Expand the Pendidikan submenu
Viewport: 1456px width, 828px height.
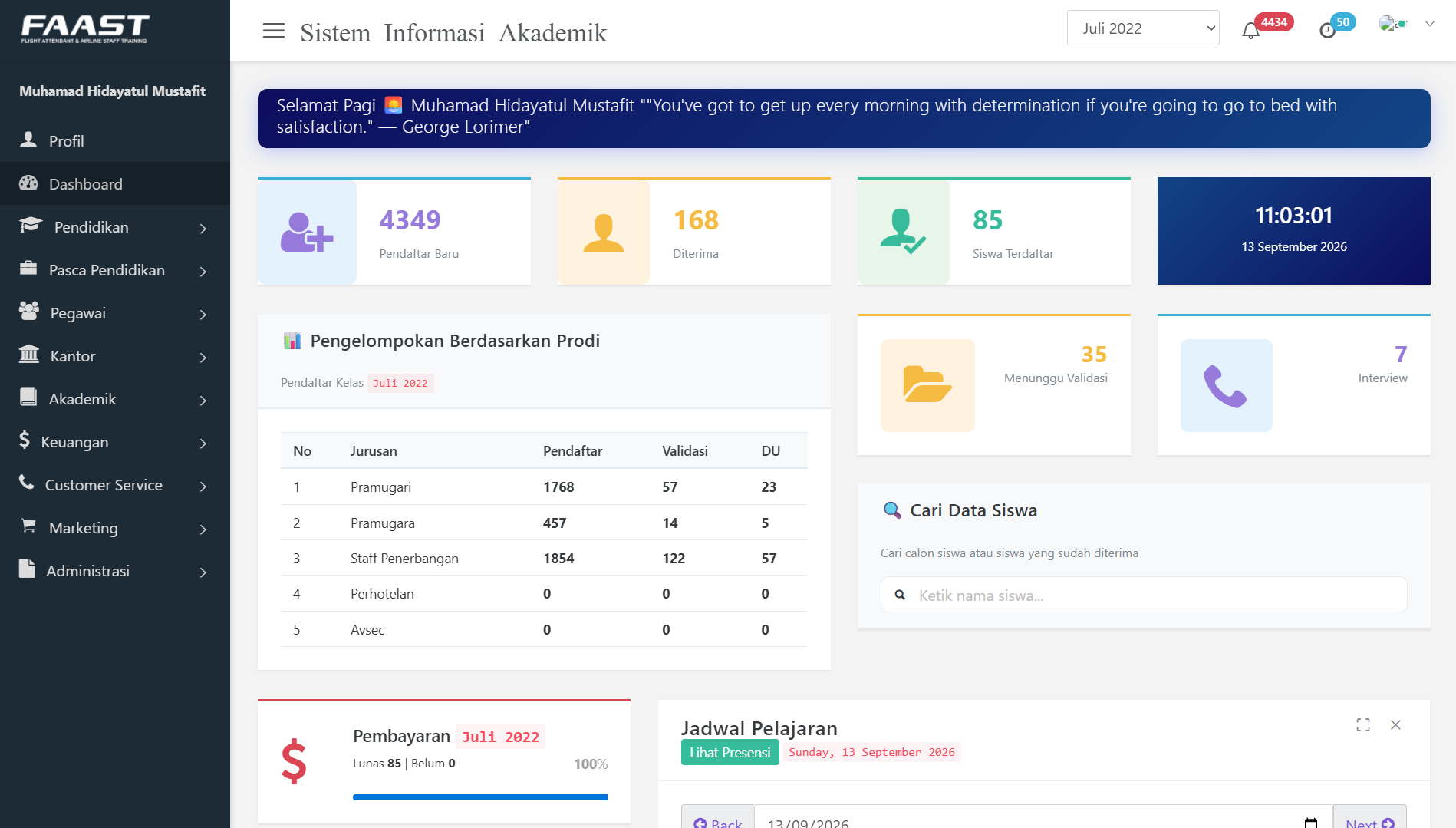click(115, 227)
